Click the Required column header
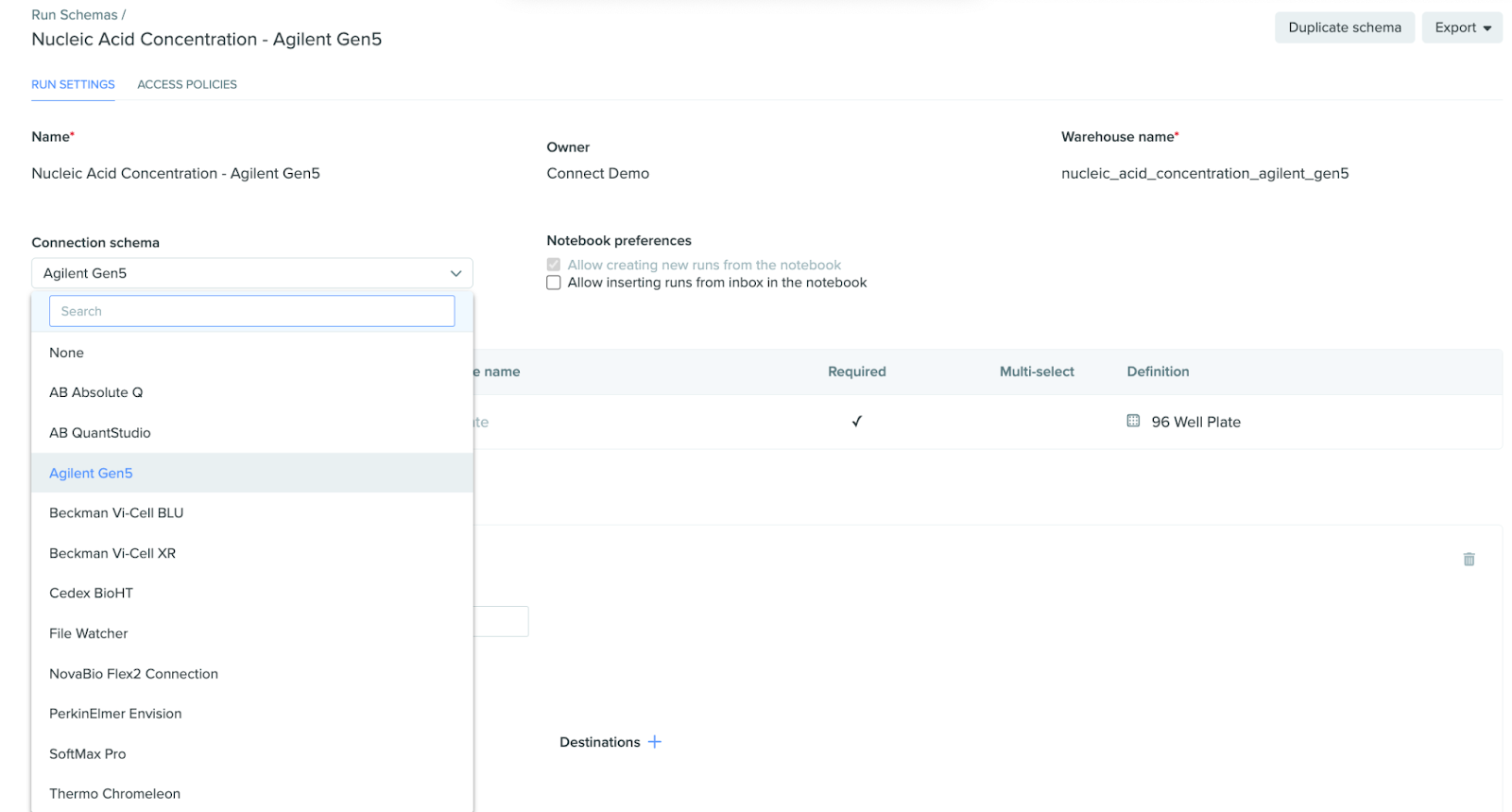 click(857, 371)
